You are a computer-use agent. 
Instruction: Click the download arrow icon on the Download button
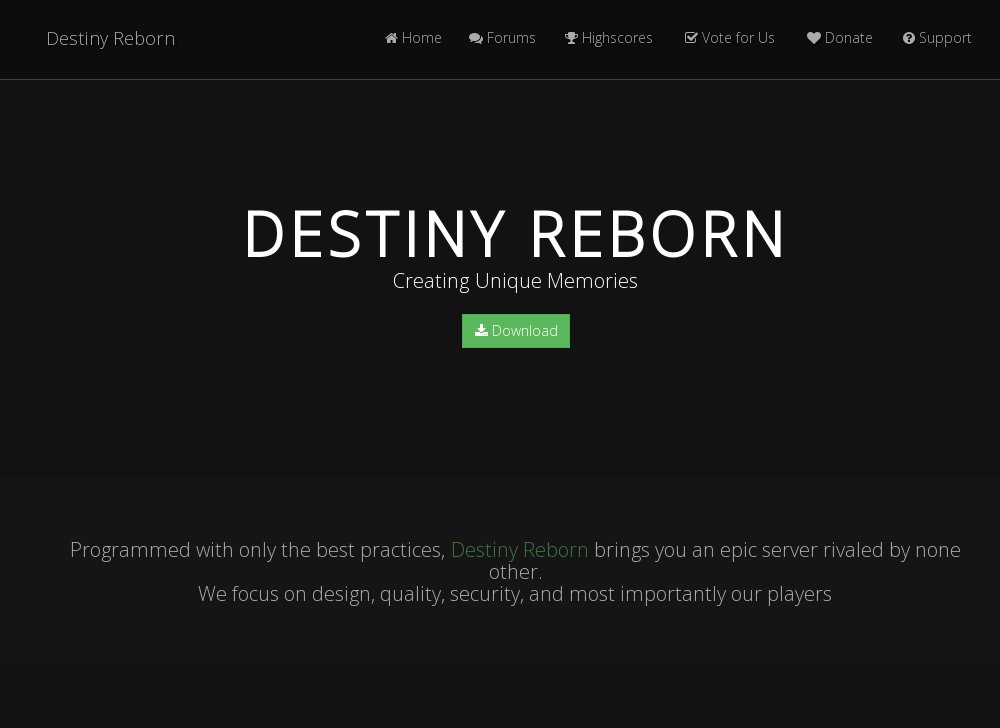coord(482,330)
